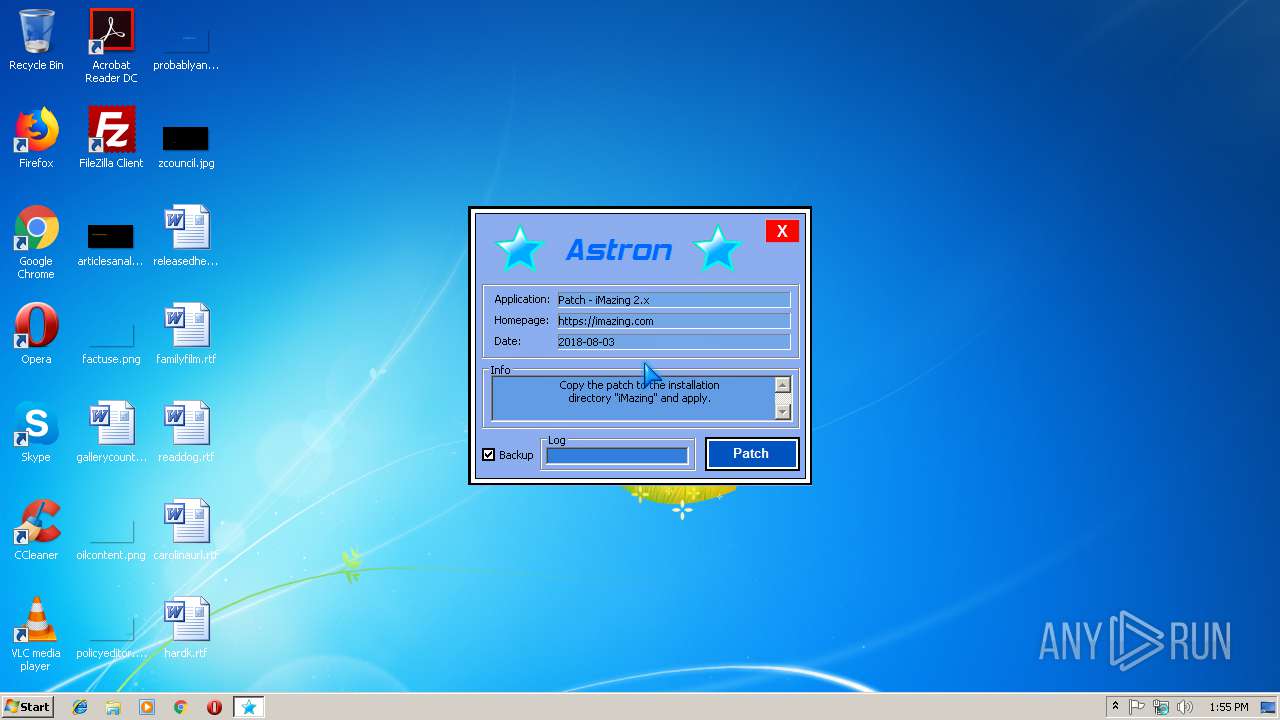Click the Astron star taskbar button
The width and height of the screenshot is (1280, 720).
(x=249, y=707)
